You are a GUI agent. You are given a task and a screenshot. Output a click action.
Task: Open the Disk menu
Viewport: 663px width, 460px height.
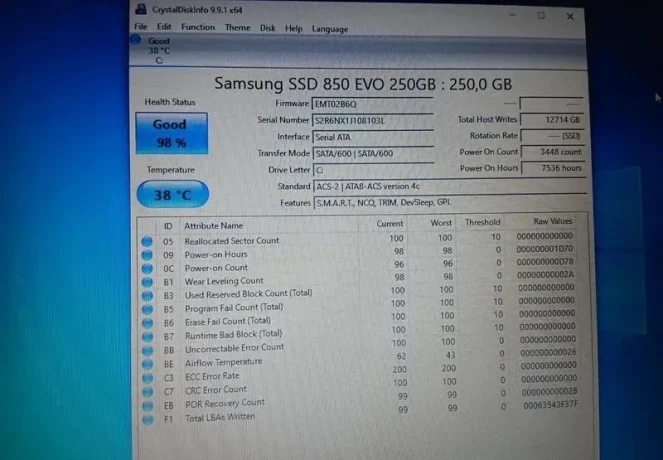coord(267,28)
